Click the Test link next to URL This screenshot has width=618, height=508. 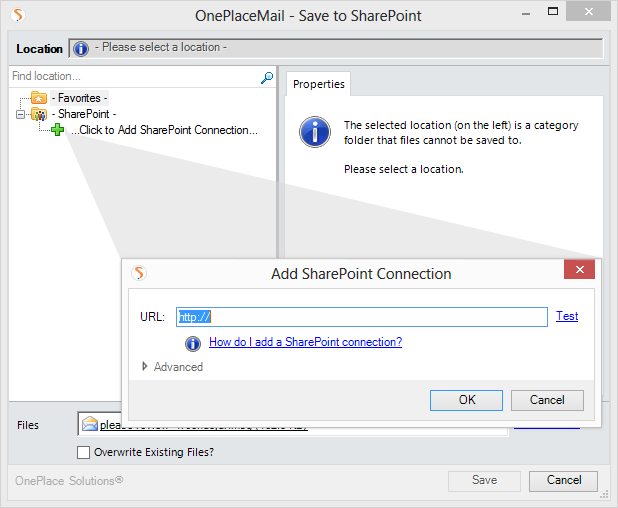[x=567, y=316]
